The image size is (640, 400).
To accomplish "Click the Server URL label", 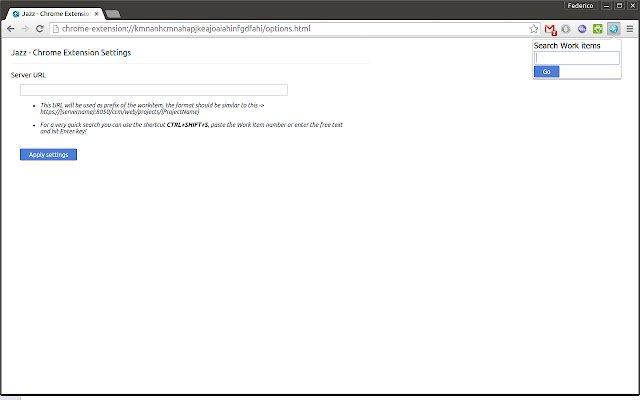I will pyautogui.click(x=29, y=75).
